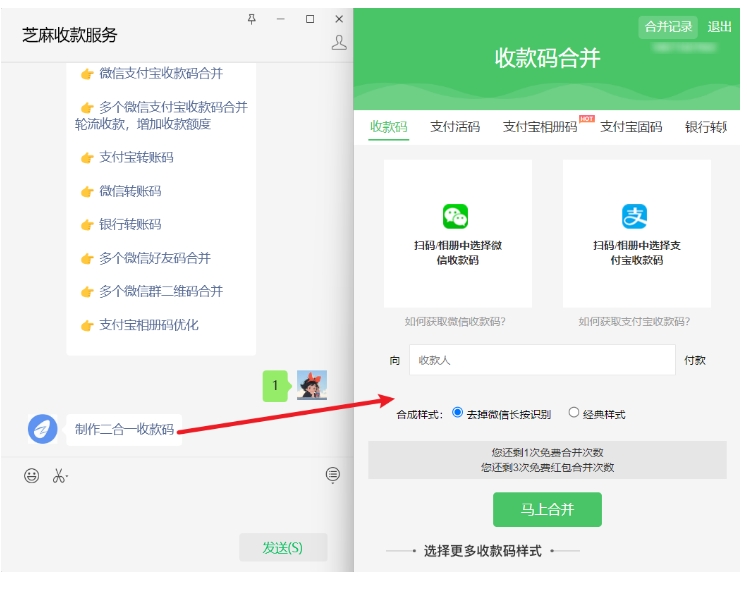Click the 合并记录 button
Screen dimensions: 747x599
point(668,27)
